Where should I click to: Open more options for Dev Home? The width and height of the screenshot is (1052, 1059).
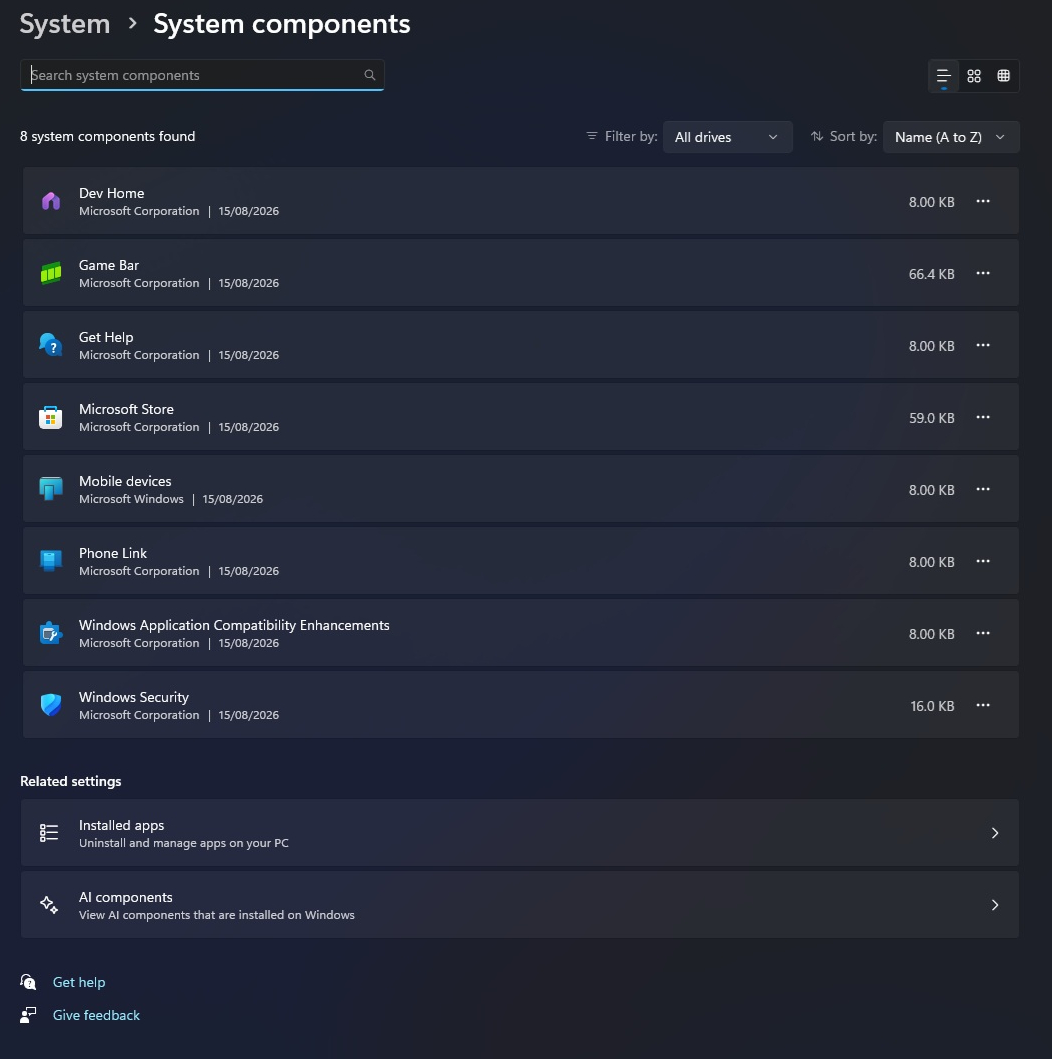coord(982,201)
